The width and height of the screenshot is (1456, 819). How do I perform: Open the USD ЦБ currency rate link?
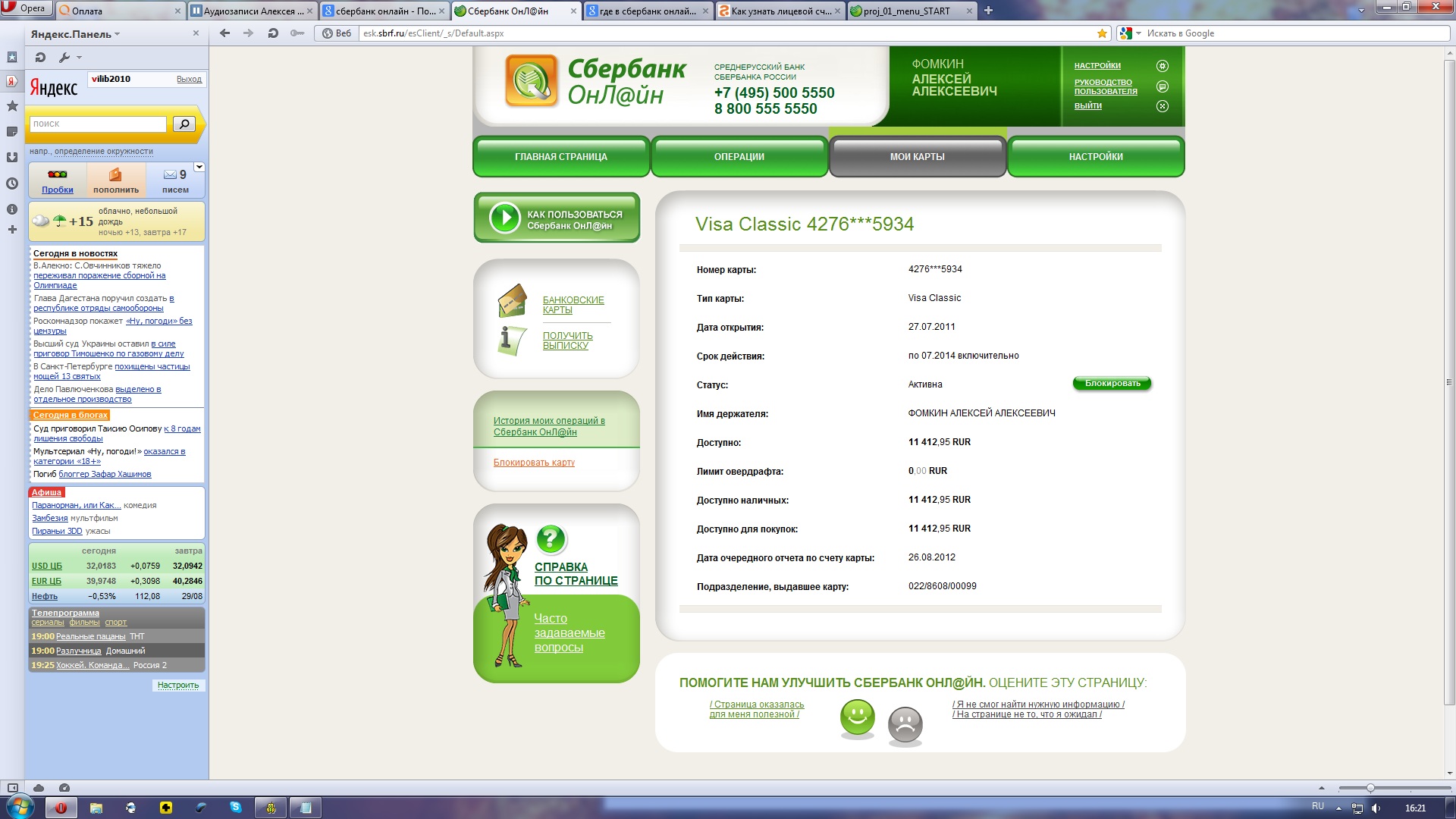[x=47, y=566]
